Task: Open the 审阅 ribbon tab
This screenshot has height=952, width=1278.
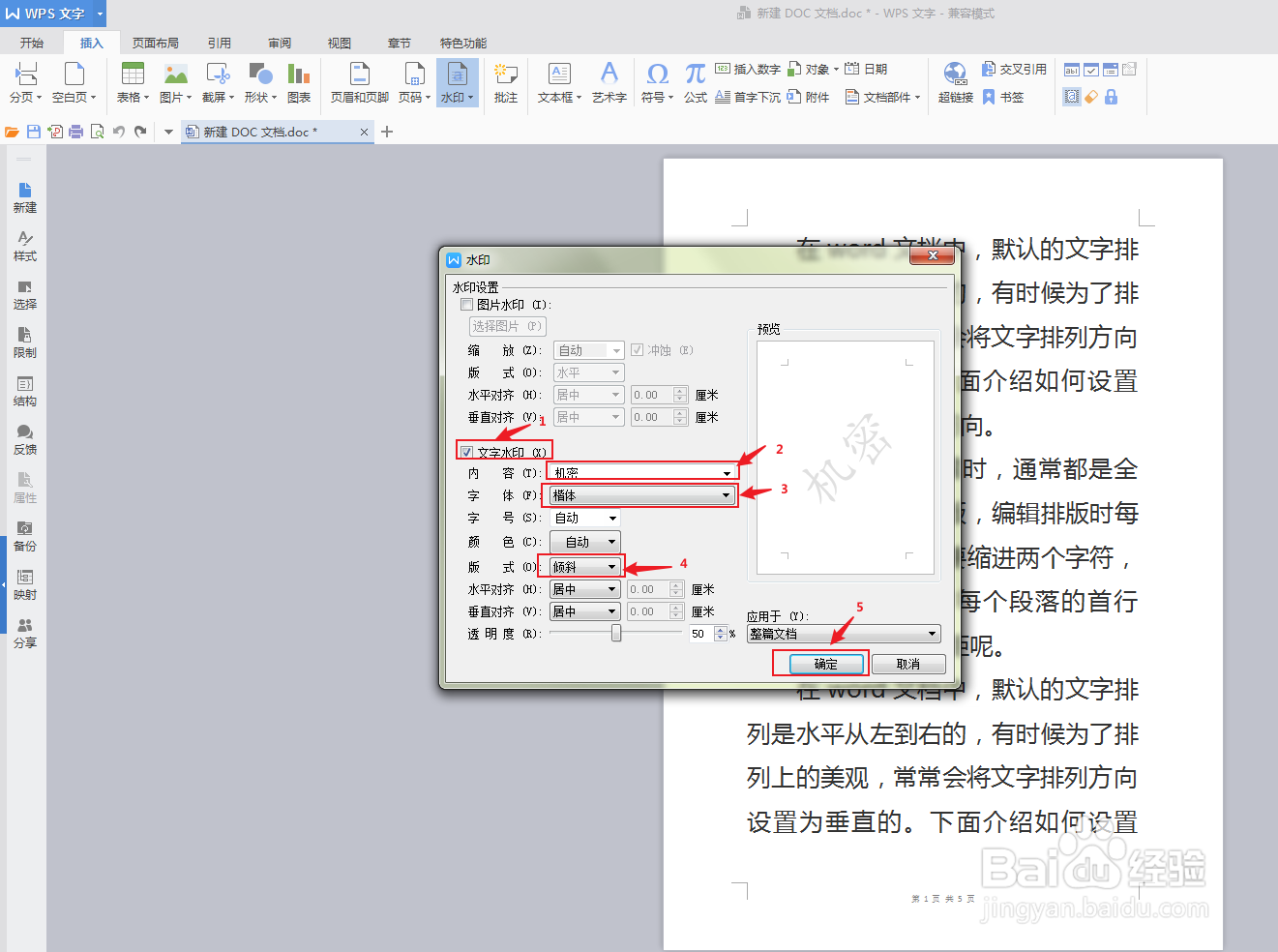Action: [x=279, y=43]
